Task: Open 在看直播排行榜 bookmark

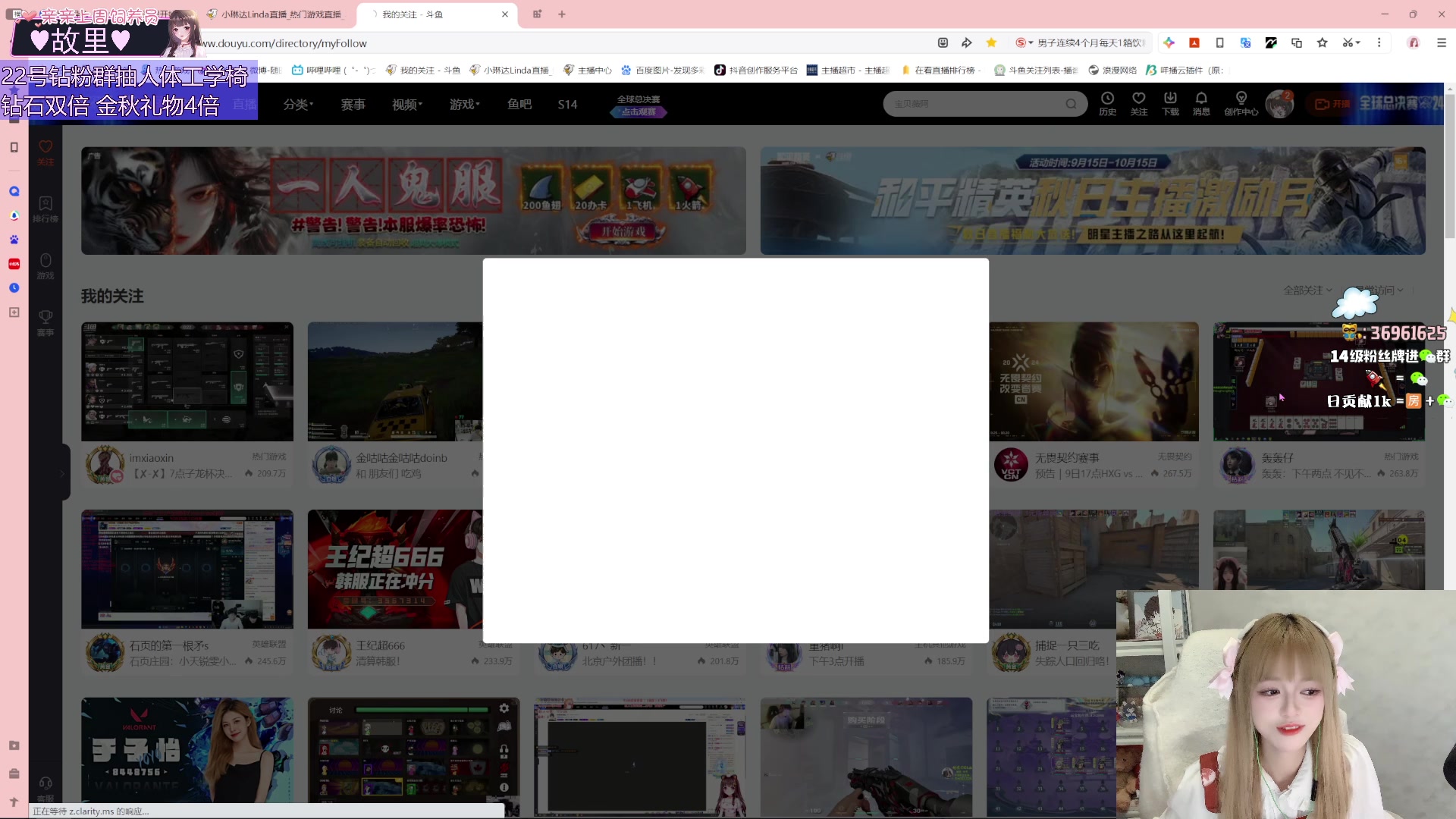Action: tap(942, 70)
